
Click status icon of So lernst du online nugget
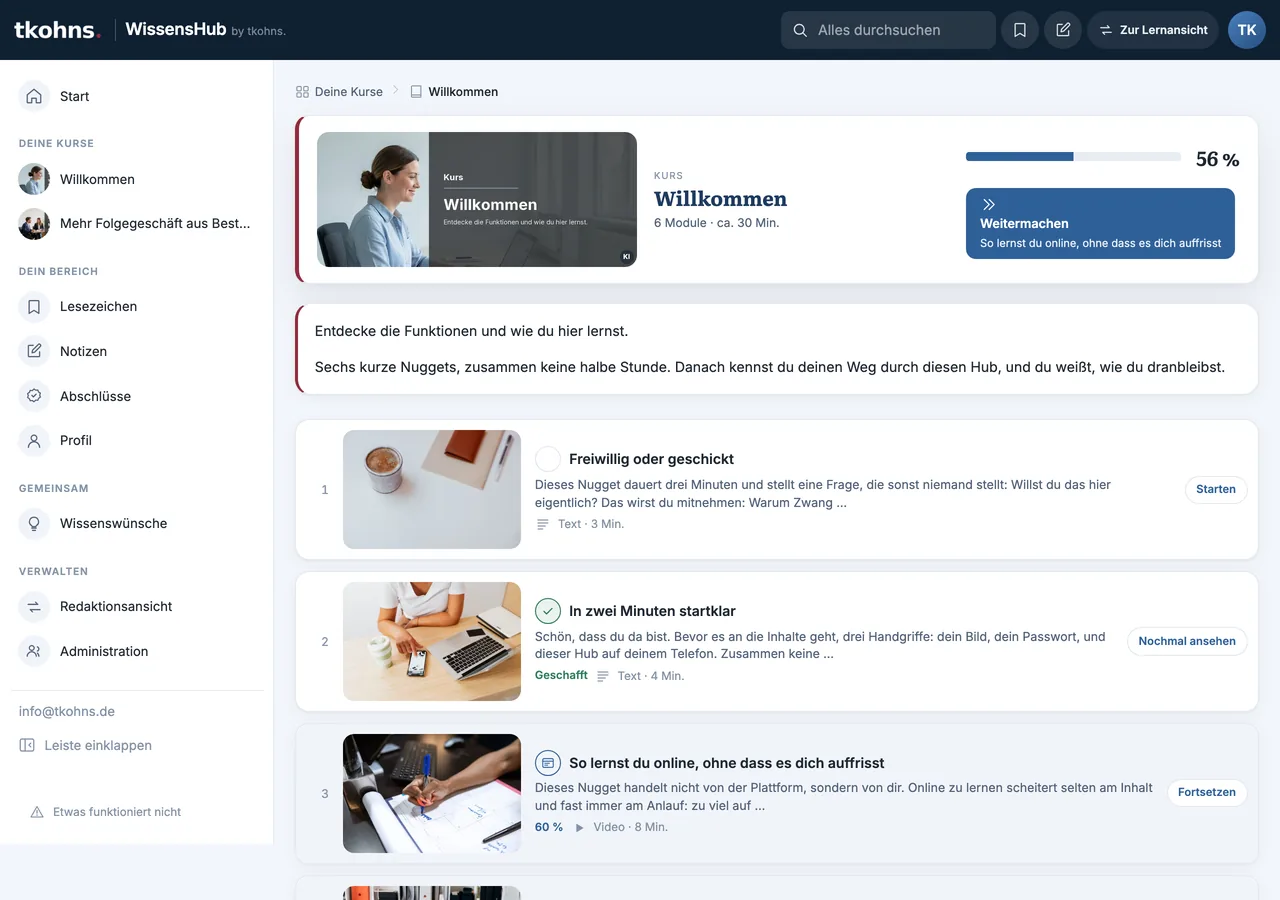tap(548, 763)
